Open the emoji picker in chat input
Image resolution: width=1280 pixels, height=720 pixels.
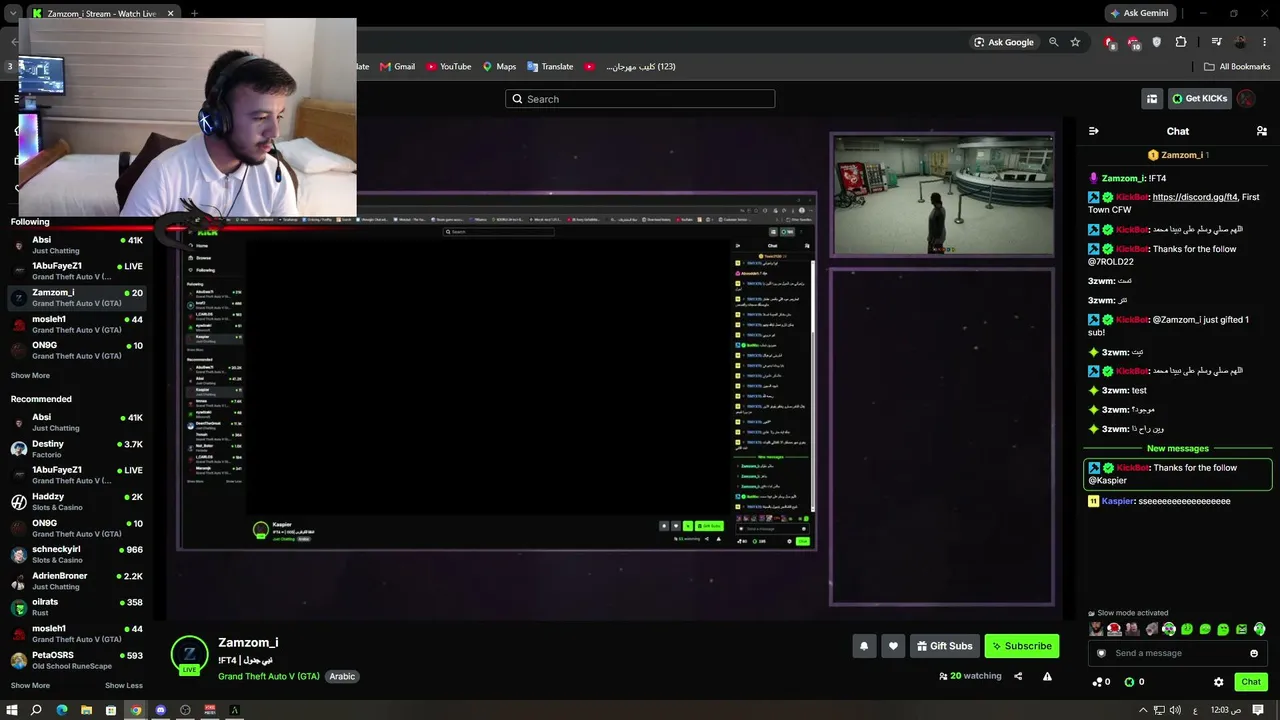[1254, 653]
